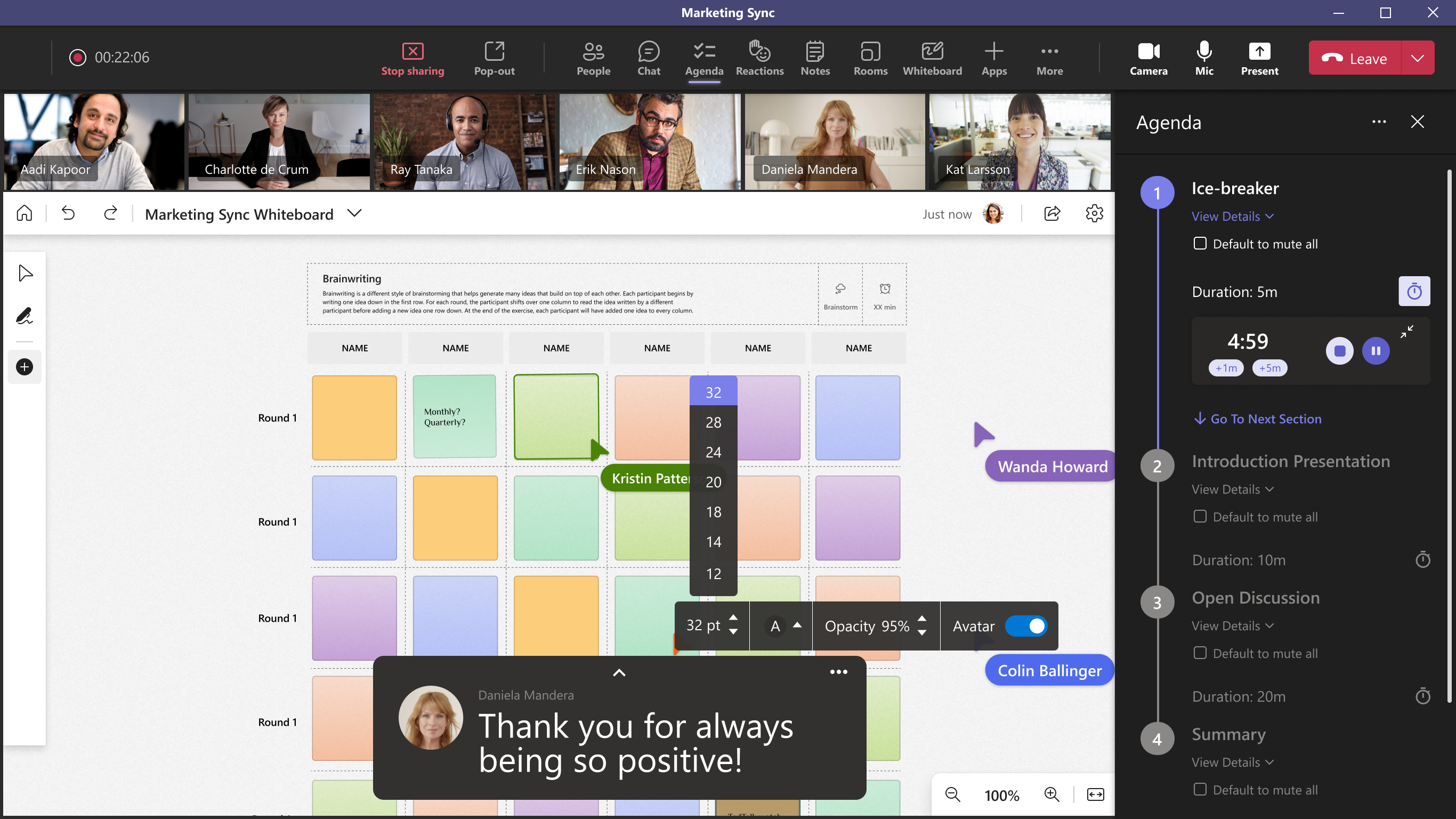Open caption popup more options

[x=838, y=671]
